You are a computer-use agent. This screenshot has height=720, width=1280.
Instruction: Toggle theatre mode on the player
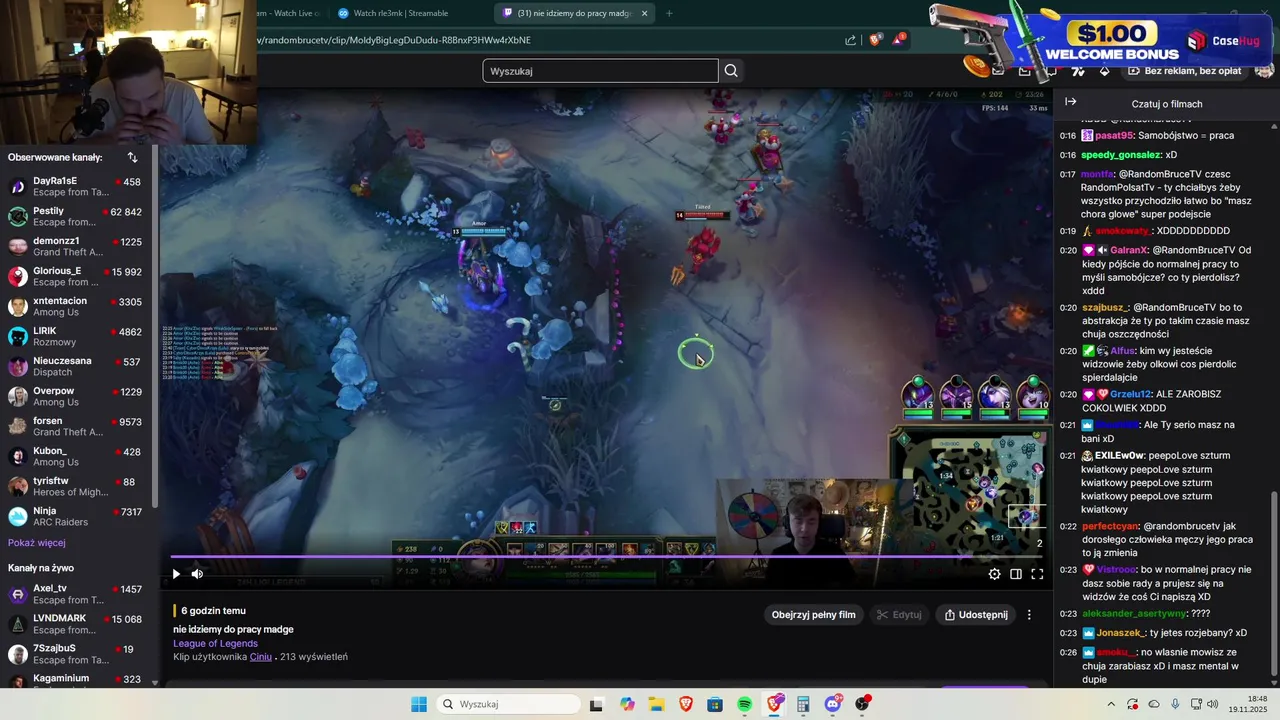click(1016, 574)
